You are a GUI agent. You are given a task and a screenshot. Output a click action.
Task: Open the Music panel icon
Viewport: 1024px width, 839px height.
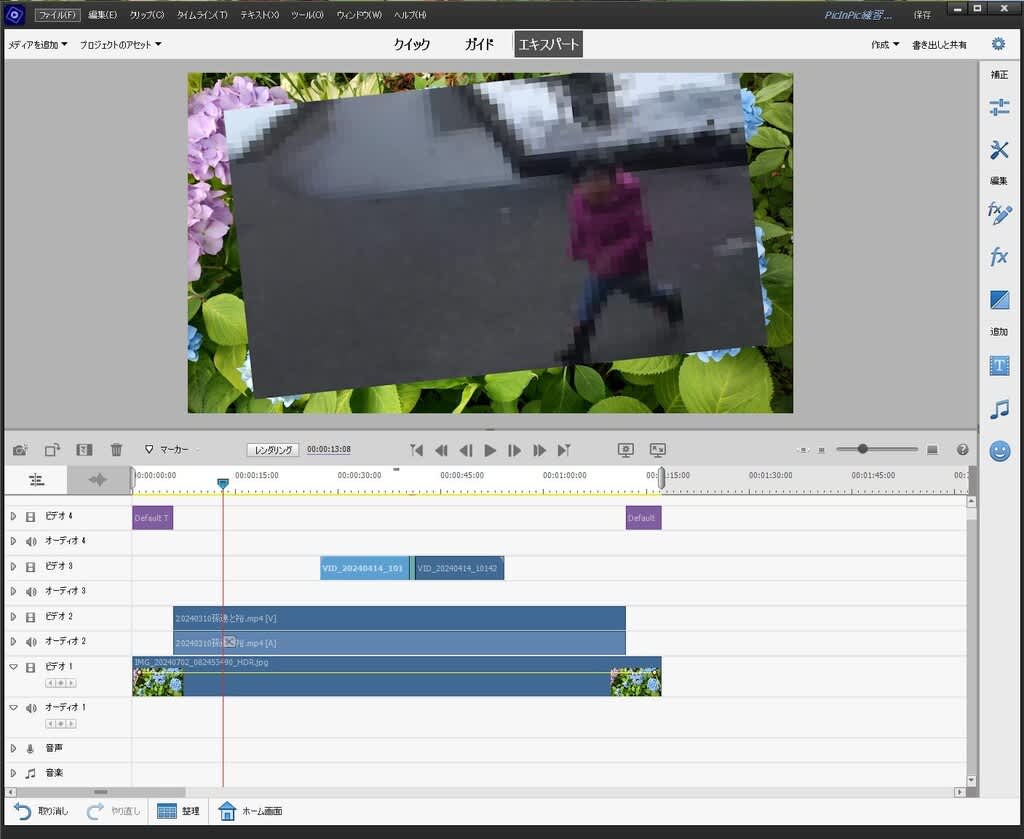click(998, 409)
